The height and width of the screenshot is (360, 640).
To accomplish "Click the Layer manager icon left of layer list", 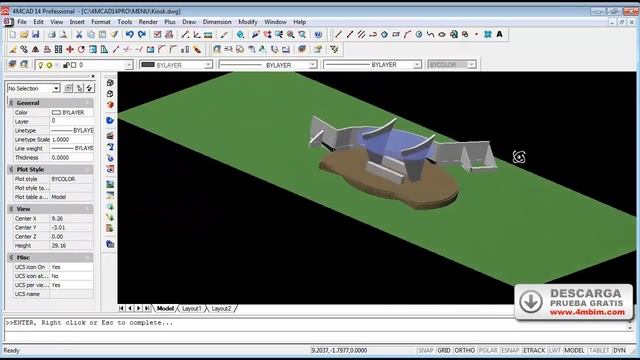I will tap(13, 64).
